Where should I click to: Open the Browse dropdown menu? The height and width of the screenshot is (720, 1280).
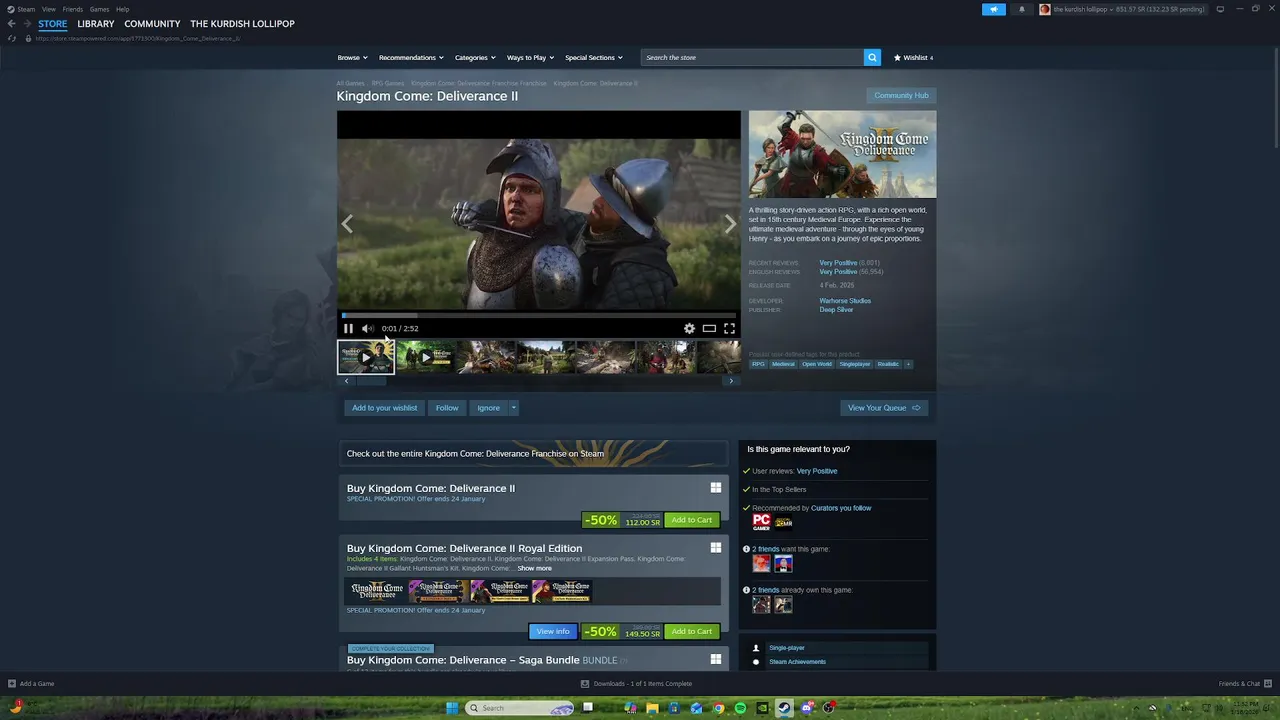(x=352, y=57)
